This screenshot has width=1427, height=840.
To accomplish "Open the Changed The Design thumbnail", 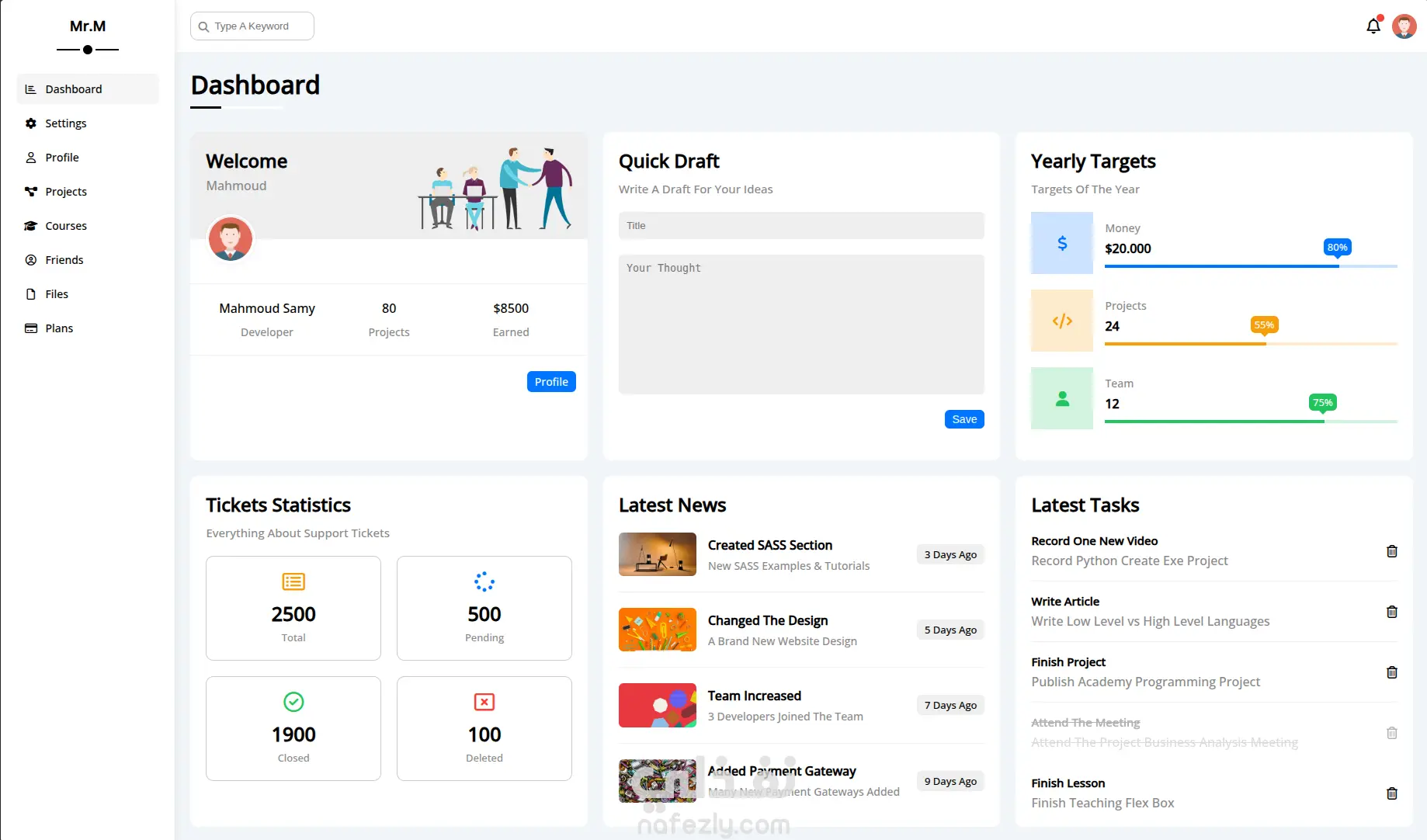I will pyautogui.click(x=658, y=630).
